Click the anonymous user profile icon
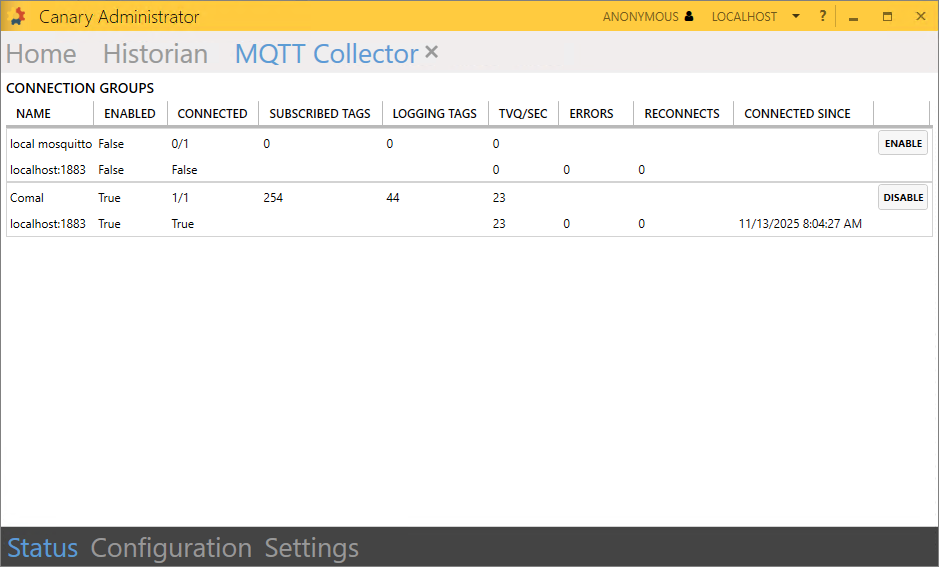Viewport: 939px width, 567px height. point(689,17)
